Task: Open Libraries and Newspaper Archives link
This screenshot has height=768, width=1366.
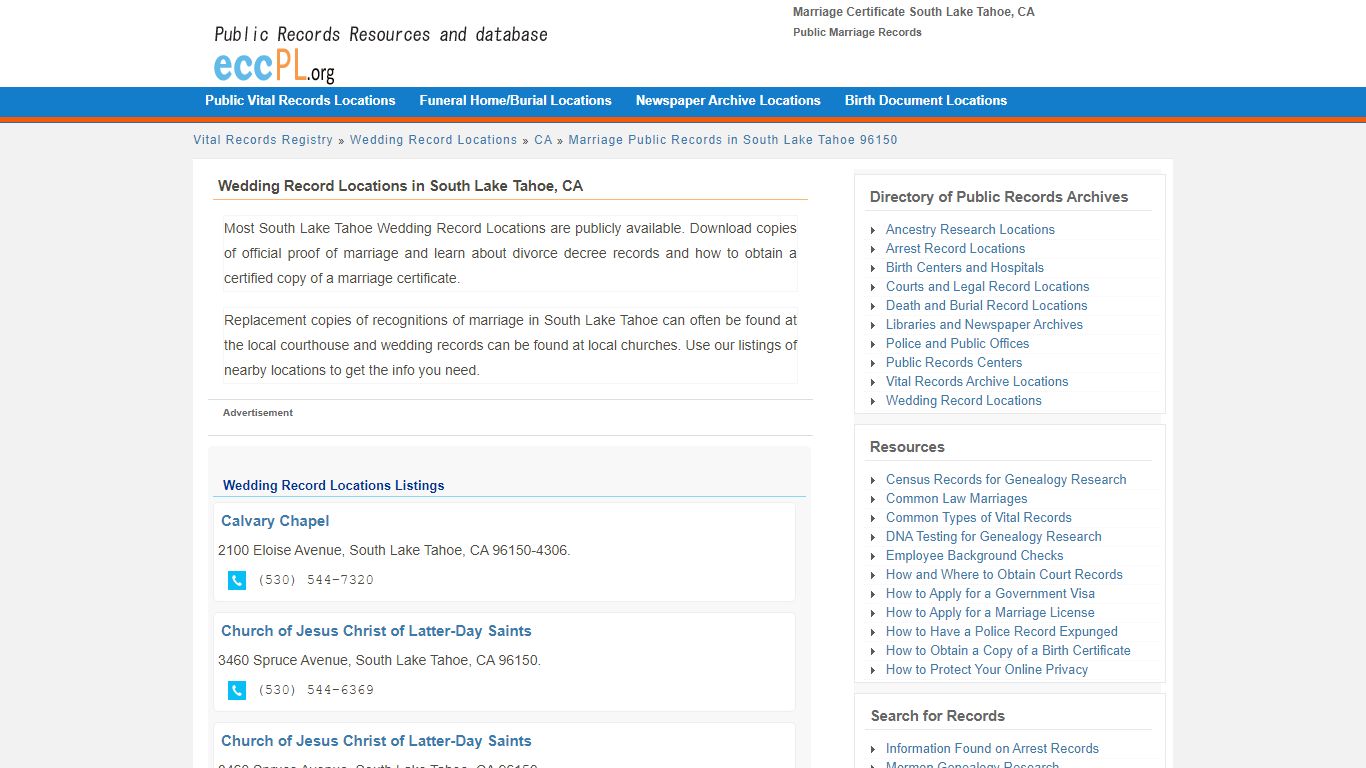Action: coord(984,324)
